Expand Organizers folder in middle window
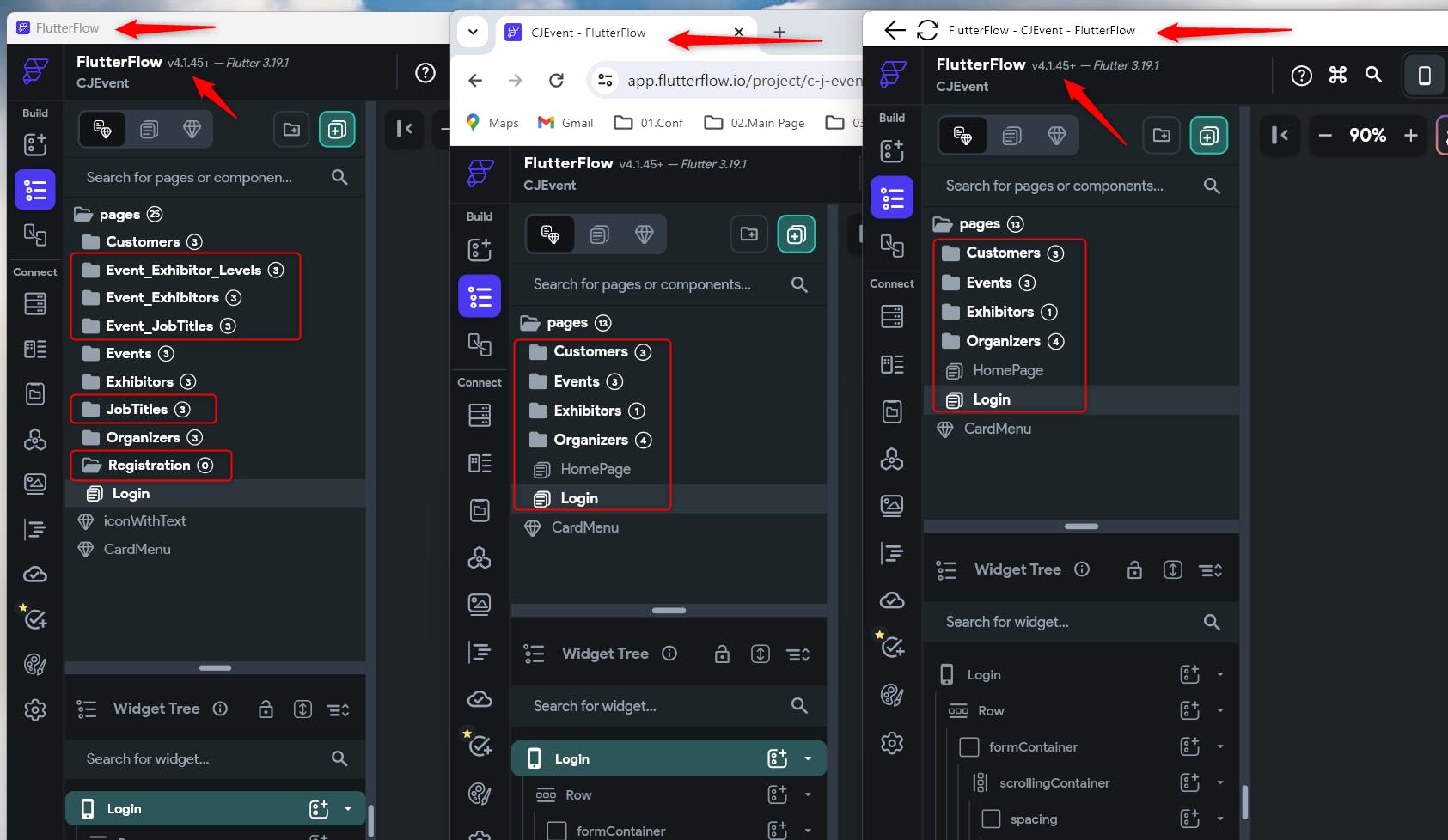Screen dimensions: 1448x840 pyautogui.click(x=590, y=440)
